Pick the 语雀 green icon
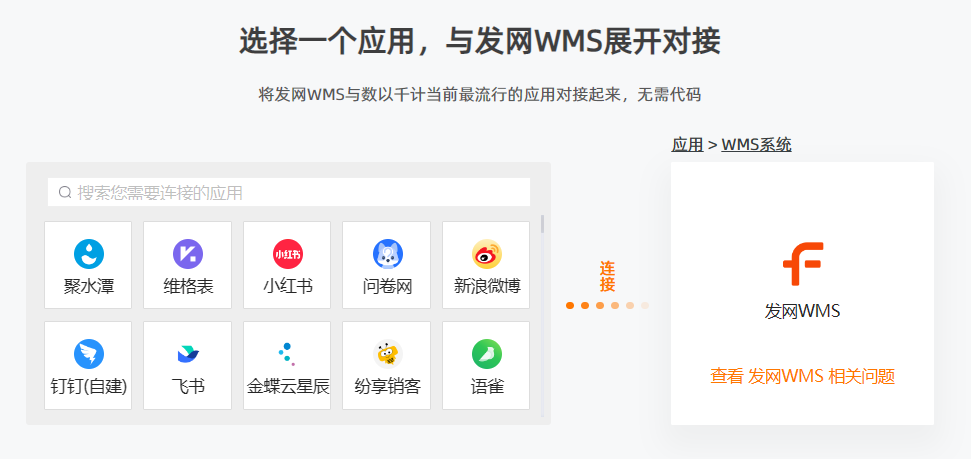The width and height of the screenshot is (971, 459). pos(487,354)
